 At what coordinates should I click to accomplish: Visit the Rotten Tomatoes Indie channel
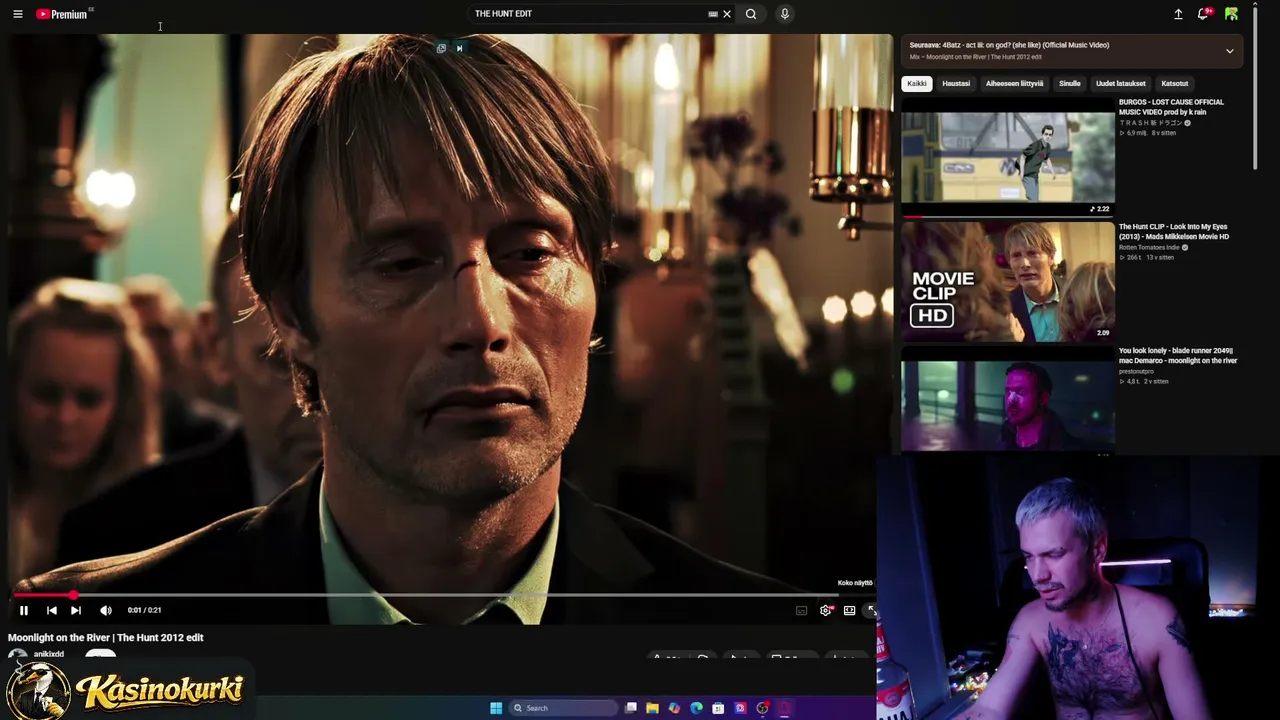(1149, 247)
